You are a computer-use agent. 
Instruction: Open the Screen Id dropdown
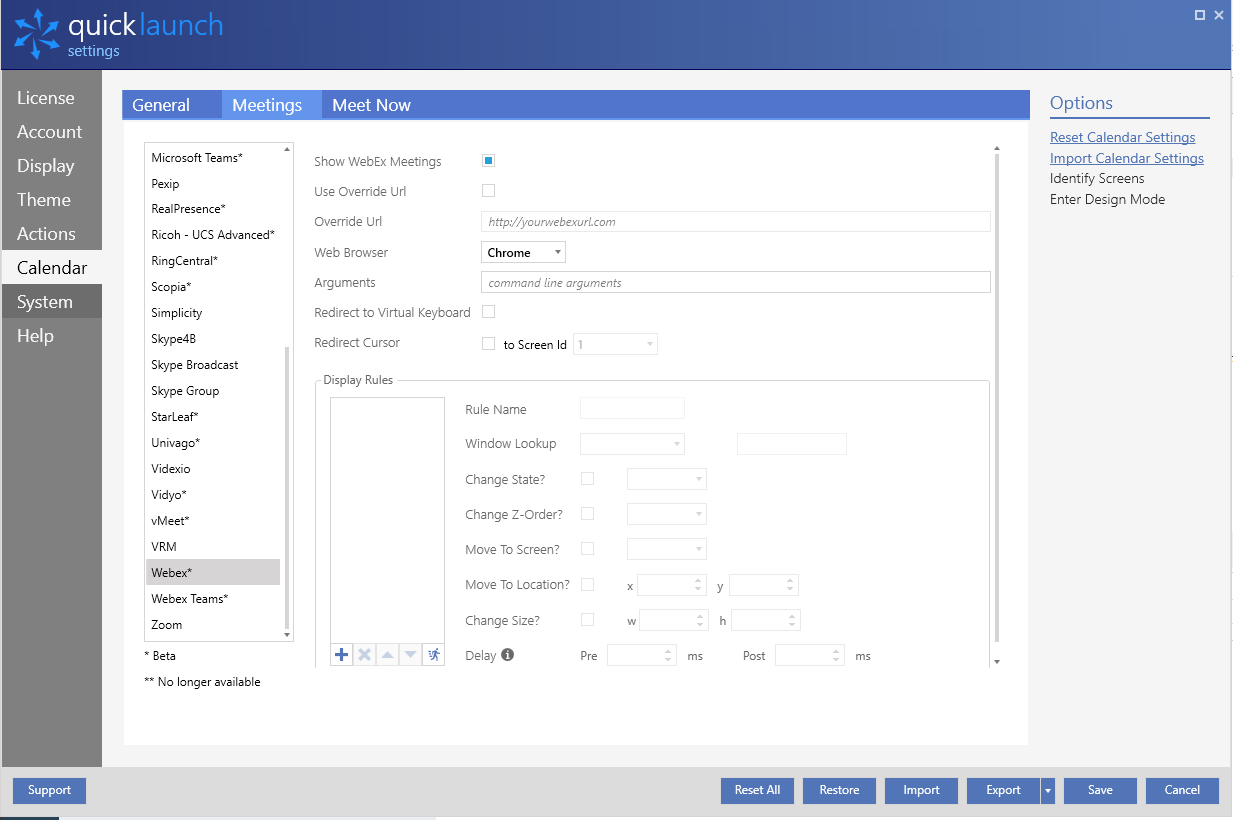pos(615,344)
